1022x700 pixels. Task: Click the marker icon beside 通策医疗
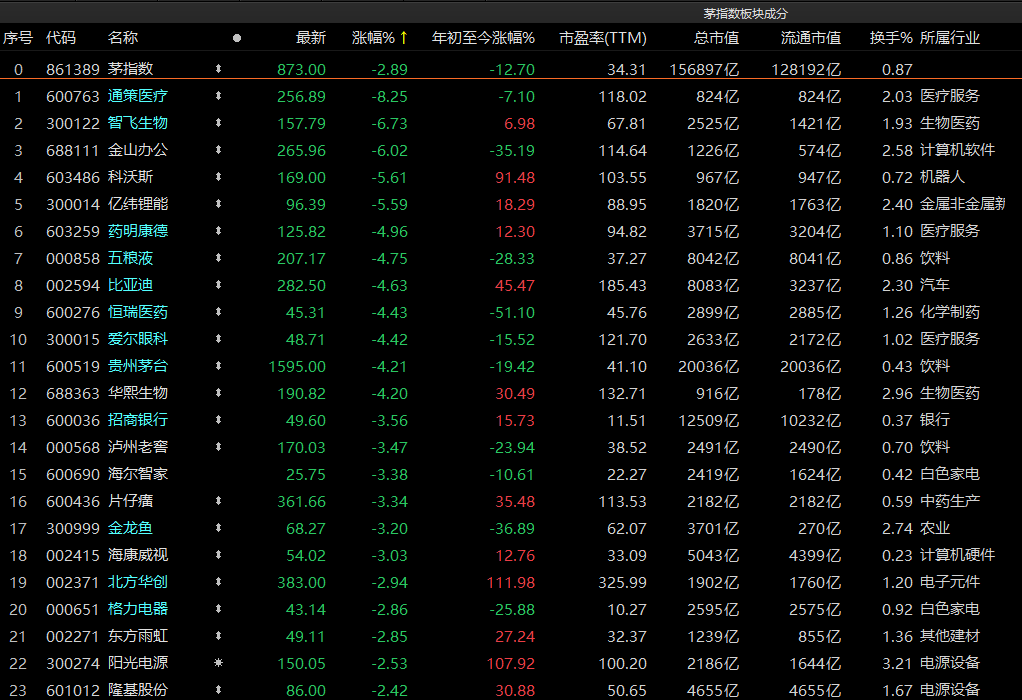218,96
